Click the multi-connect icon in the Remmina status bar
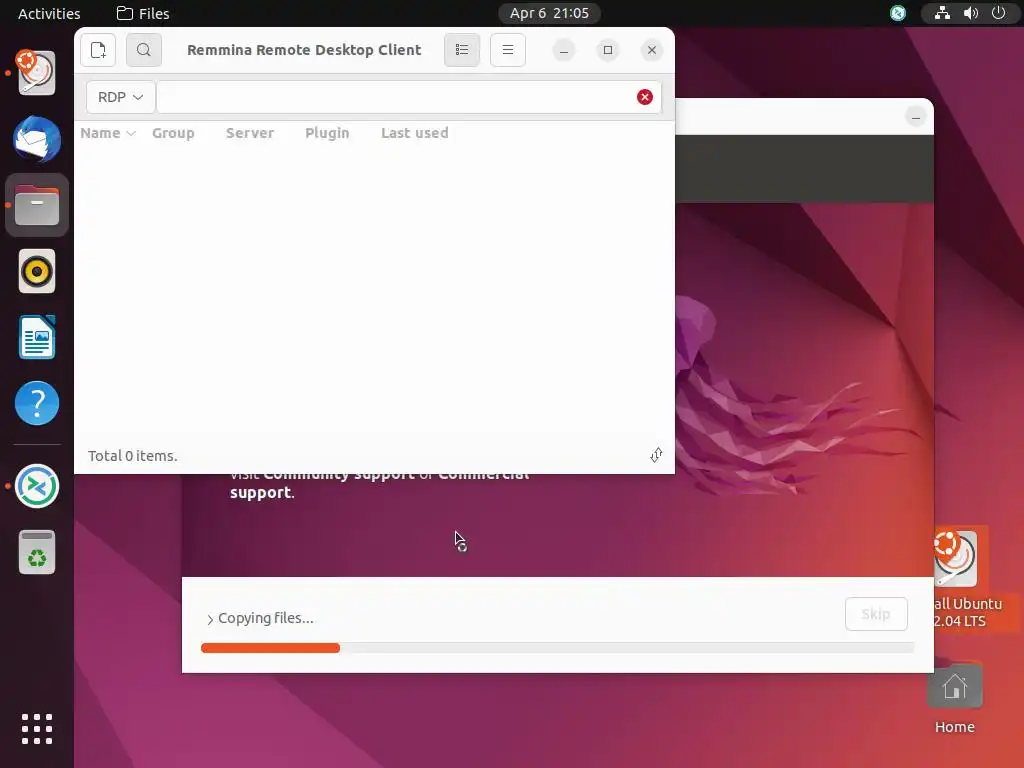1024x768 pixels. click(x=656, y=455)
